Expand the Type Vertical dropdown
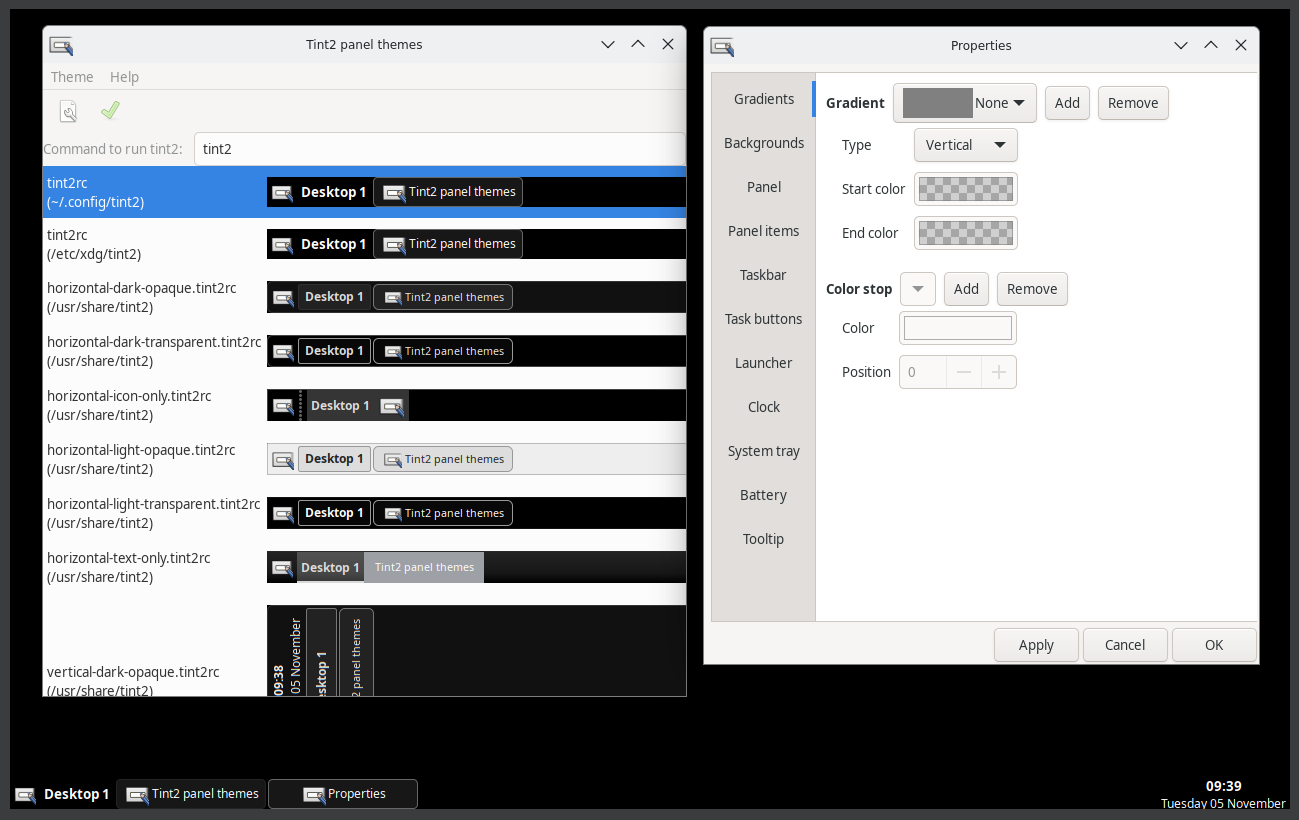The height and width of the screenshot is (820, 1299). click(965, 145)
